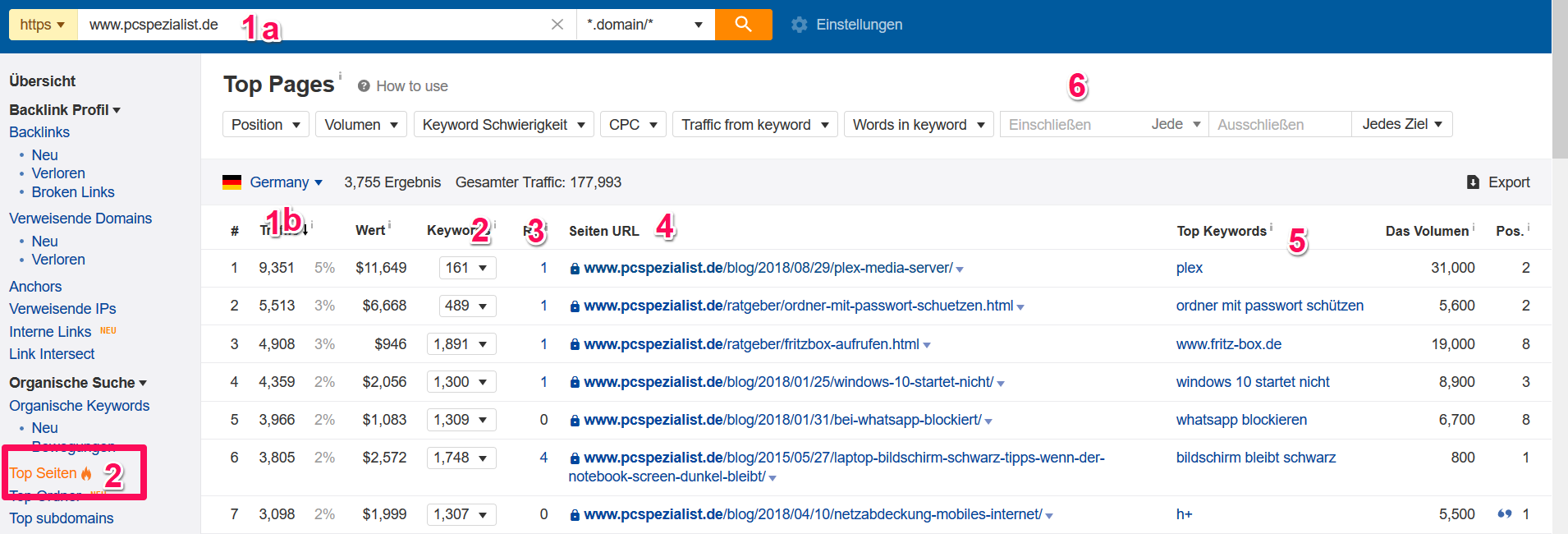The height and width of the screenshot is (534, 1568).
Task: Click the How to use help icon
Action: 364,86
